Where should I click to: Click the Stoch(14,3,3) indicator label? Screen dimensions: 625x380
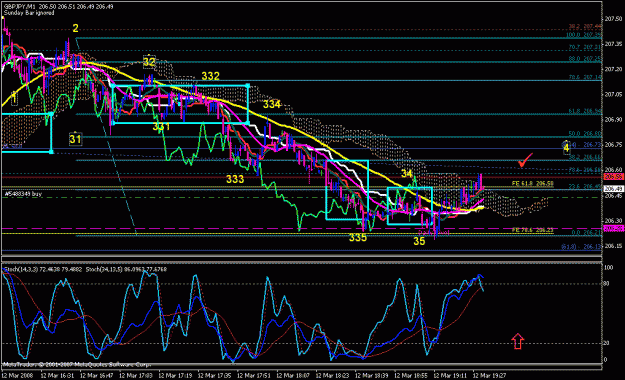43,270
